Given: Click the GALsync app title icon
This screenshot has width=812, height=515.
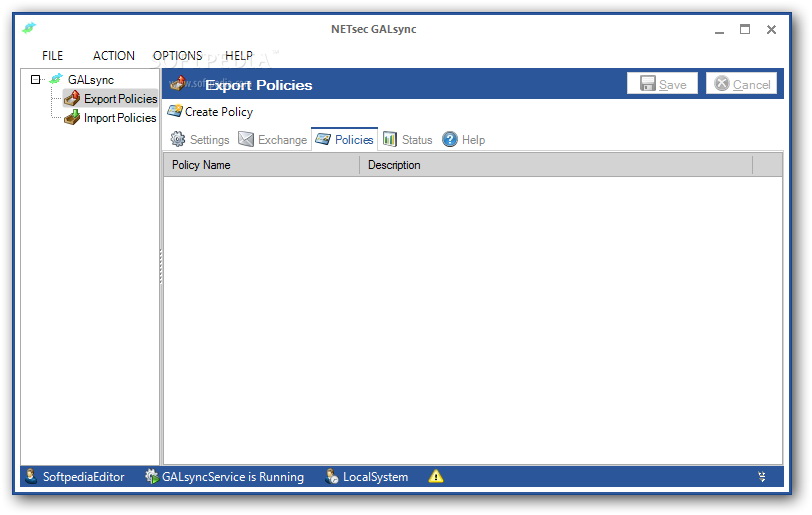Looking at the screenshot, I should click(29, 27).
